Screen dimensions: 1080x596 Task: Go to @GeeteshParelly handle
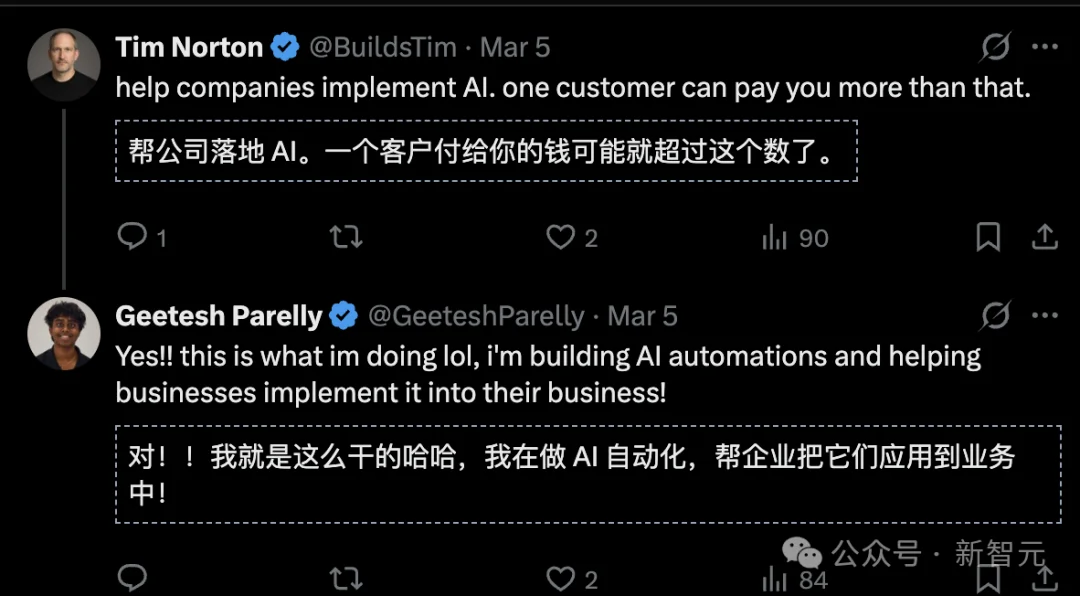(x=475, y=316)
